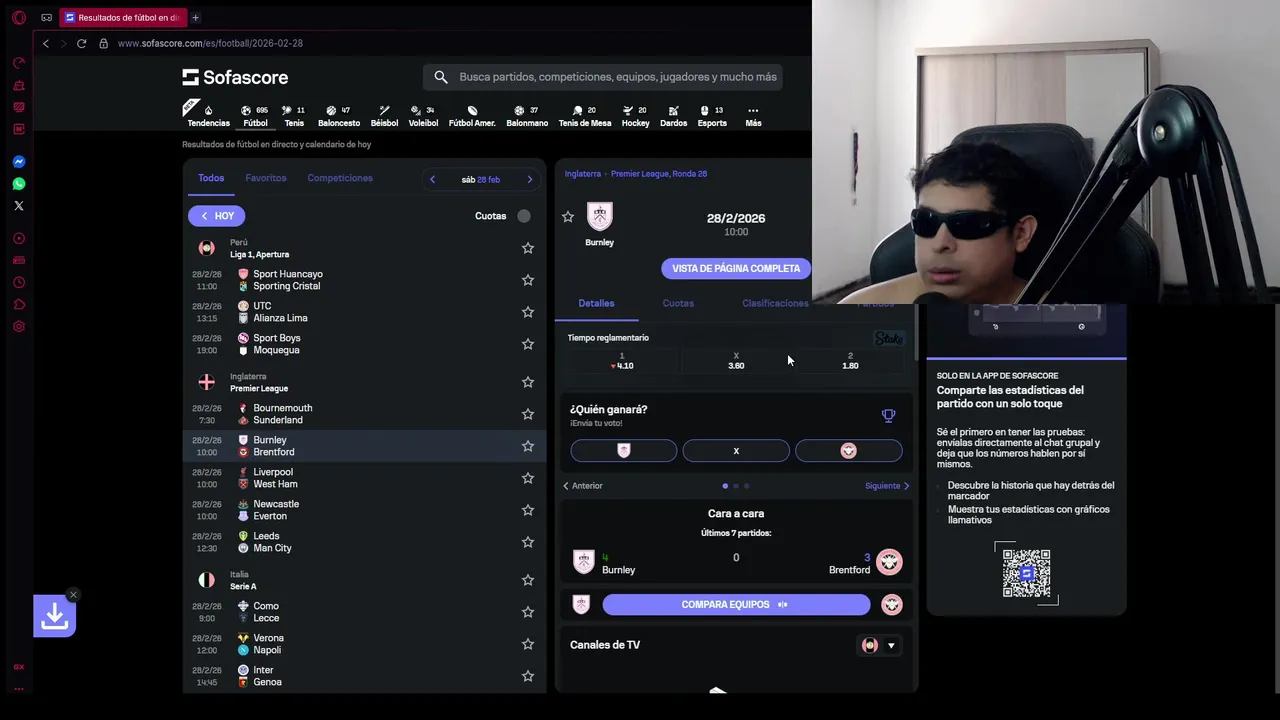Open the Detalles tab
This screenshot has width=1280, height=720.
(596, 303)
